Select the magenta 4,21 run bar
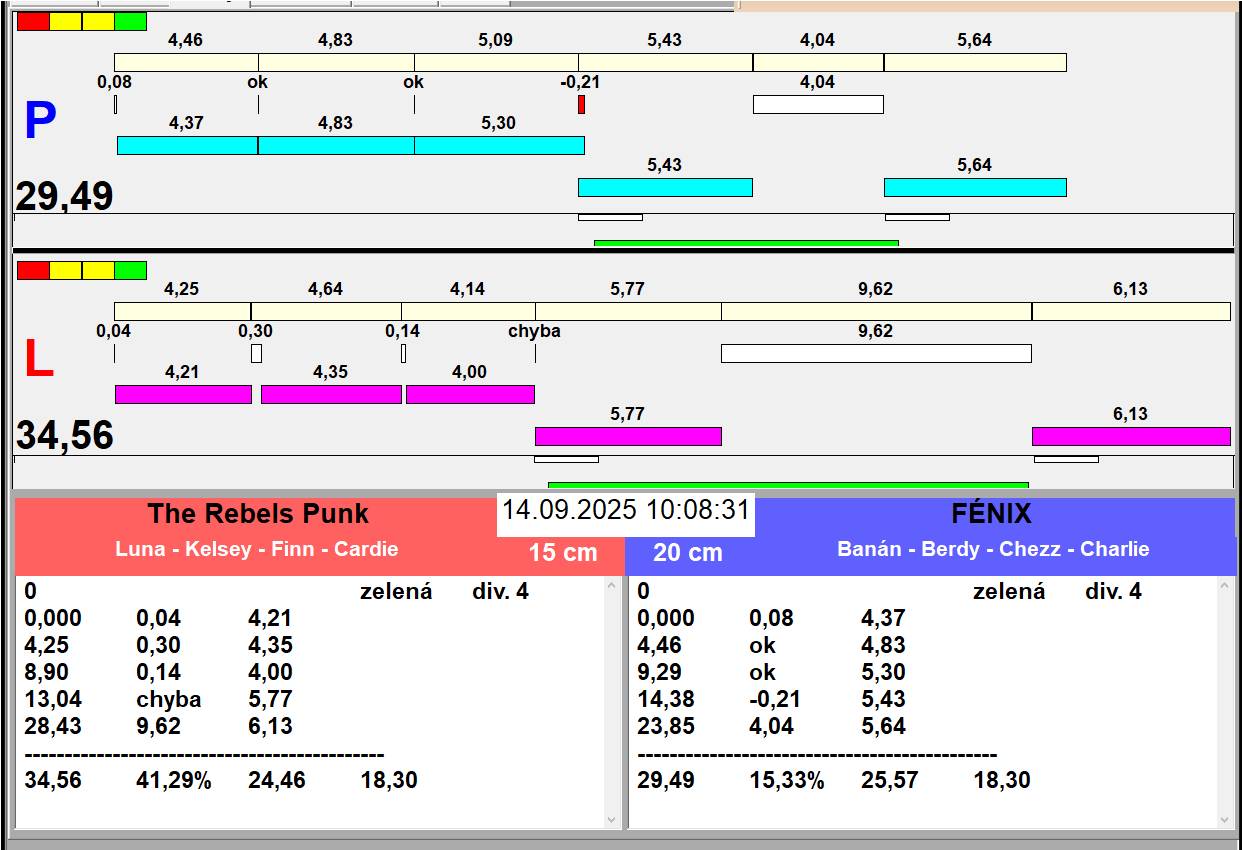This screenshot has height=850, width=1242. pos(183,394)
